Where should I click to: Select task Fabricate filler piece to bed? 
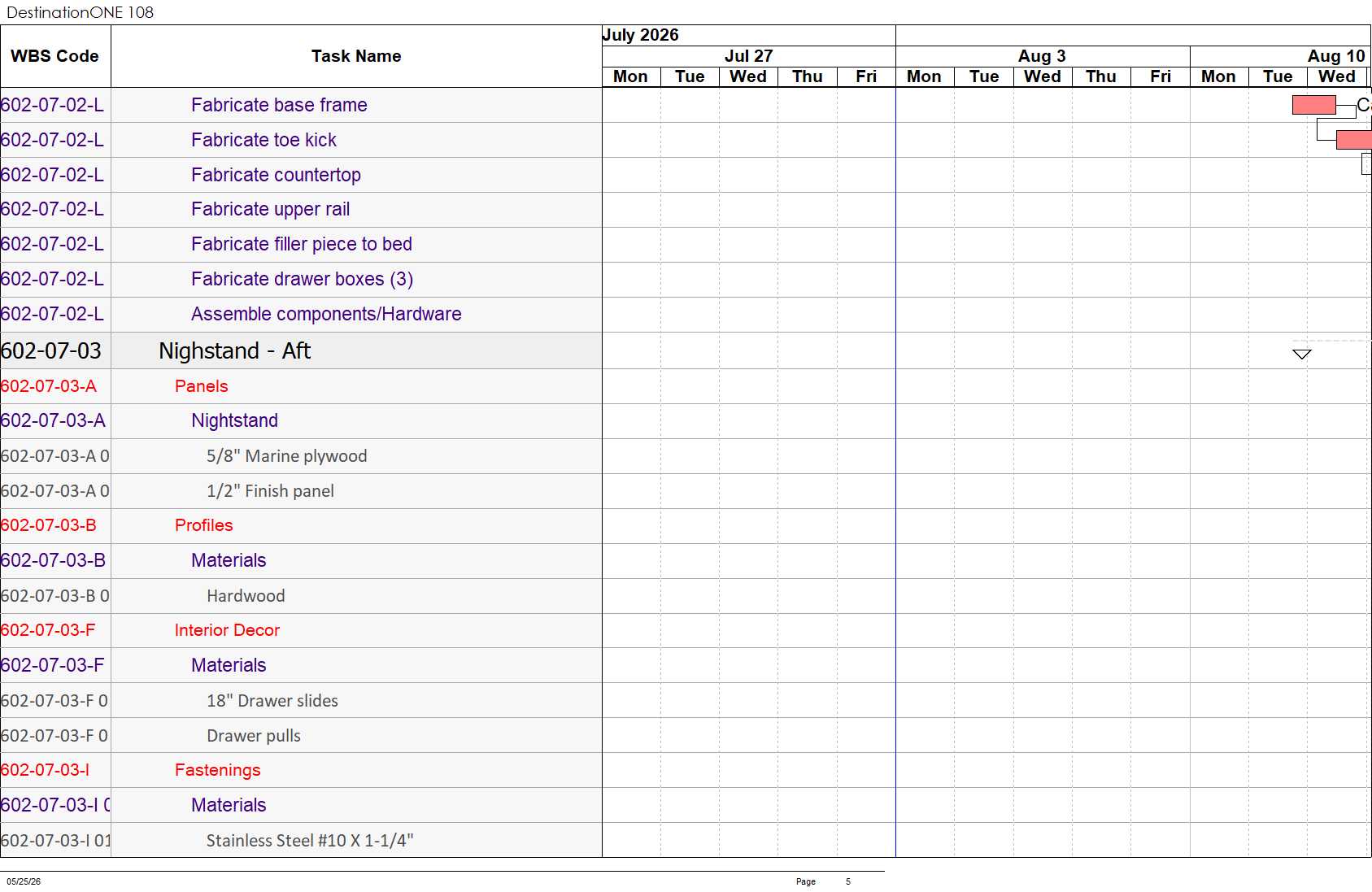[301, 244]
